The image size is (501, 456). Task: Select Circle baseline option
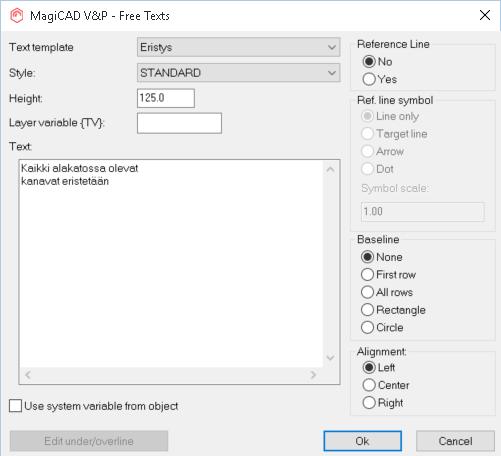click(382, 328)
